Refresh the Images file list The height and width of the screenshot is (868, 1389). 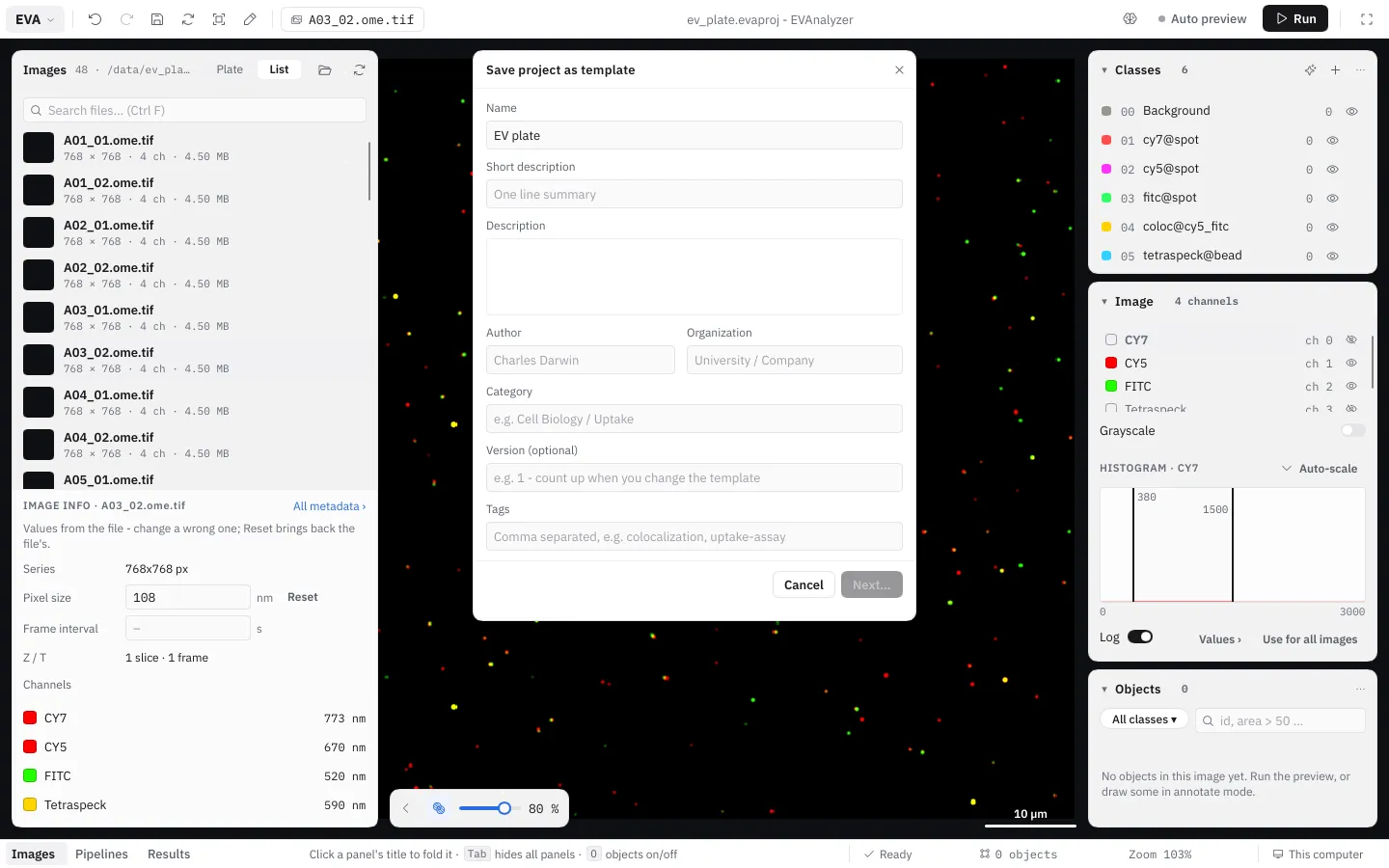coord(359,70)
